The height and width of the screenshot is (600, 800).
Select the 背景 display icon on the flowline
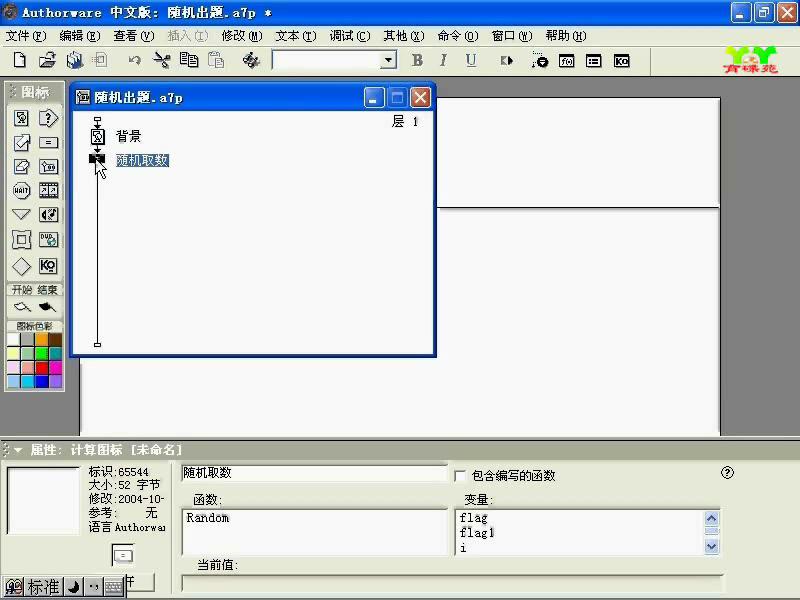click(x=97, y=136)
